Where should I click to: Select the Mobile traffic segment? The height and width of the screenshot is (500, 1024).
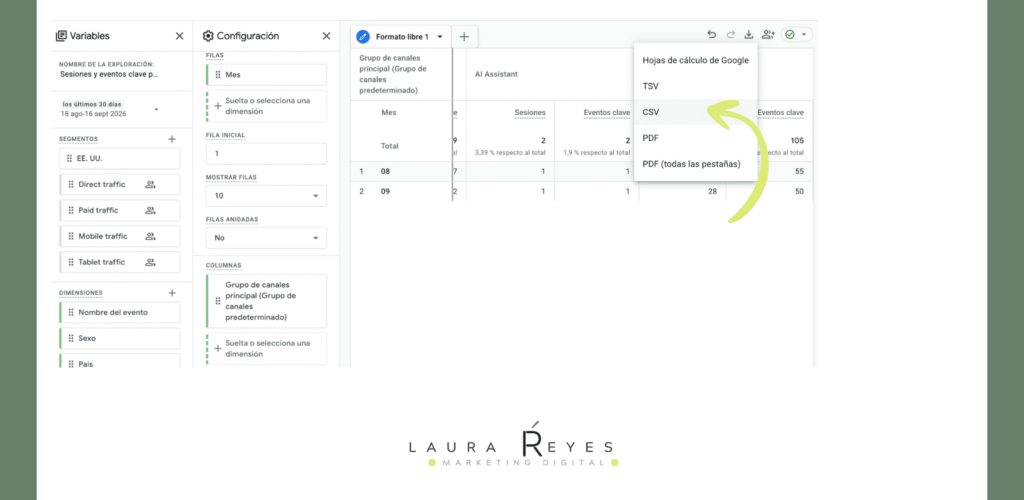click(120, 236)
